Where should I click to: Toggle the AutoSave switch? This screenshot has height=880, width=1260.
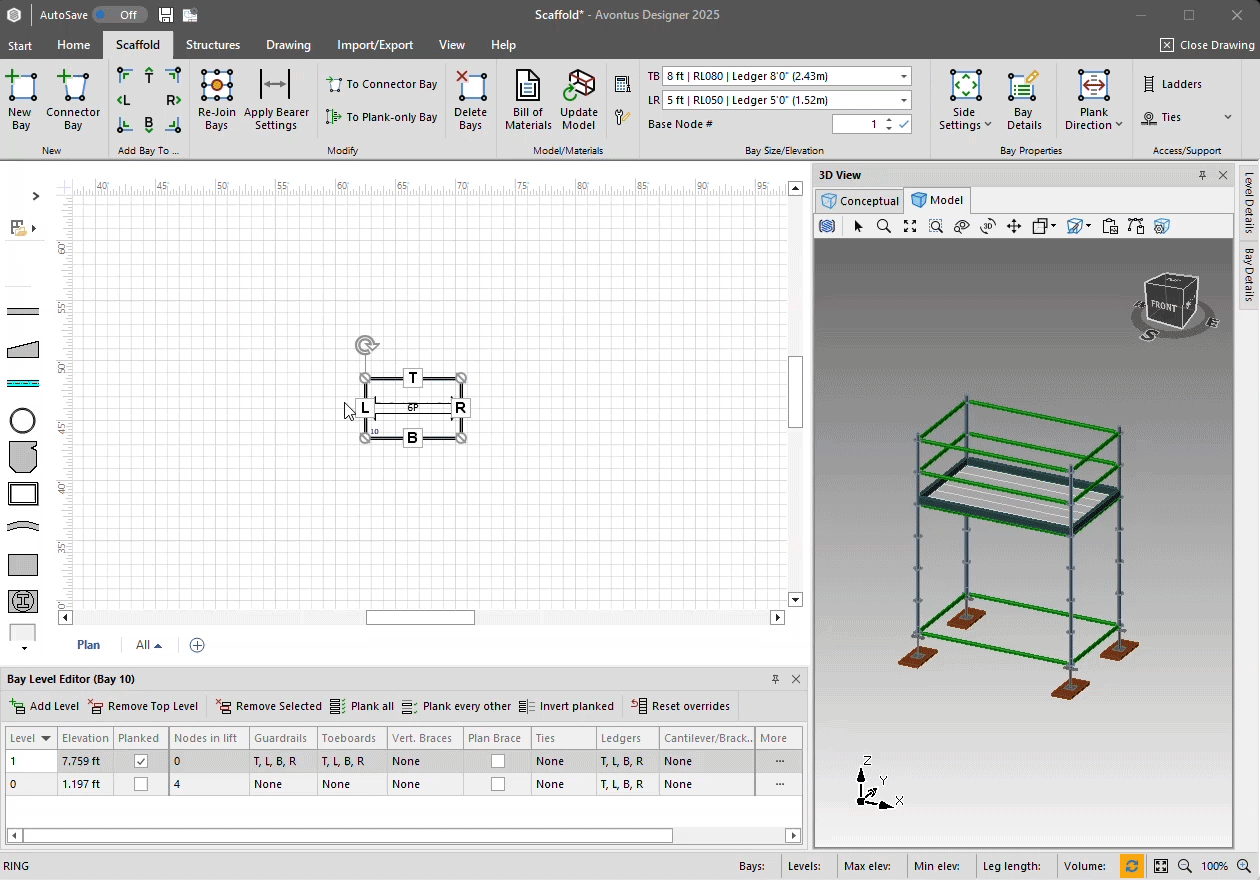tap(120, 15)
